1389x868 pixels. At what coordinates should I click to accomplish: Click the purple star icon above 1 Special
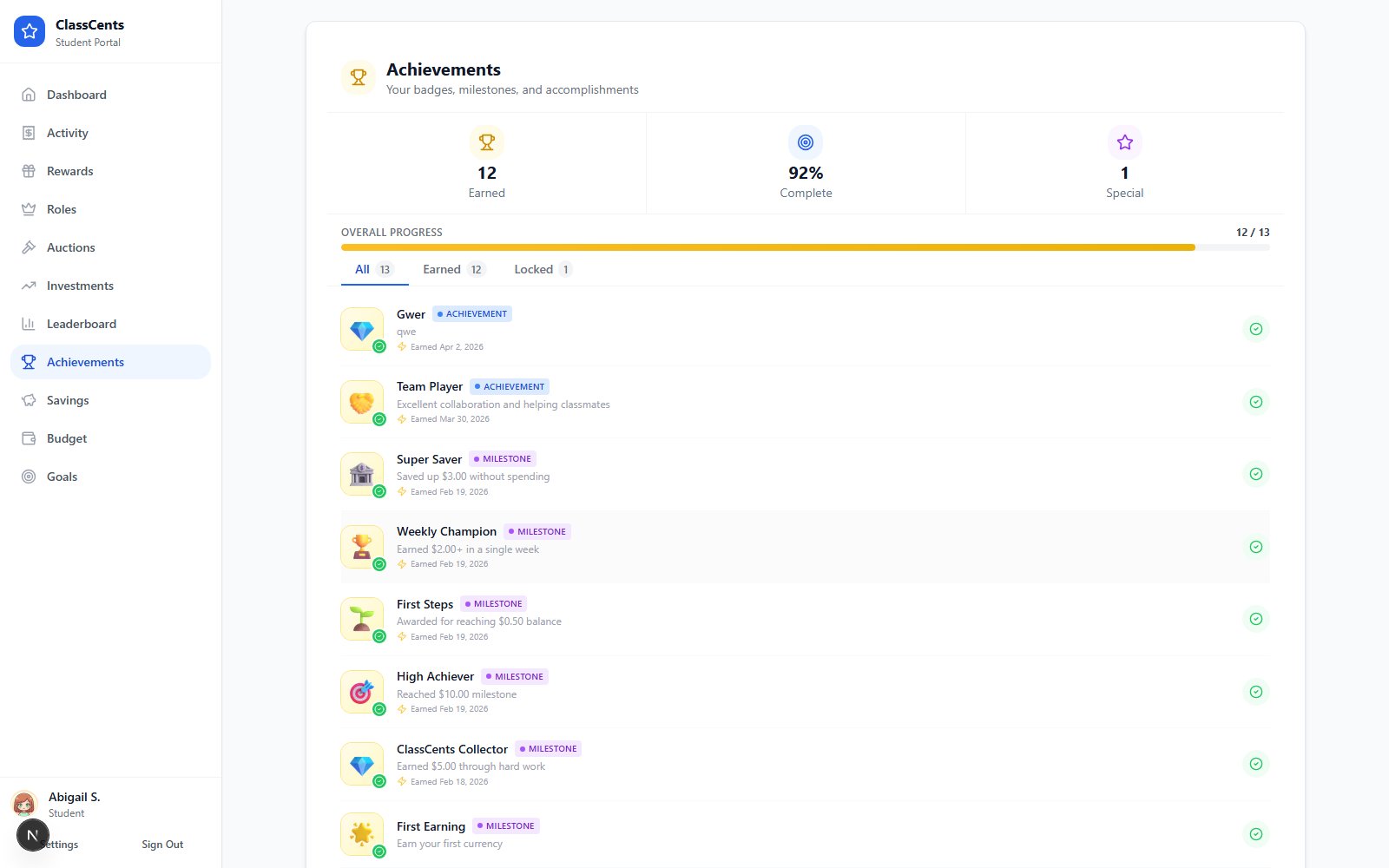click(x=1125, y=142)
